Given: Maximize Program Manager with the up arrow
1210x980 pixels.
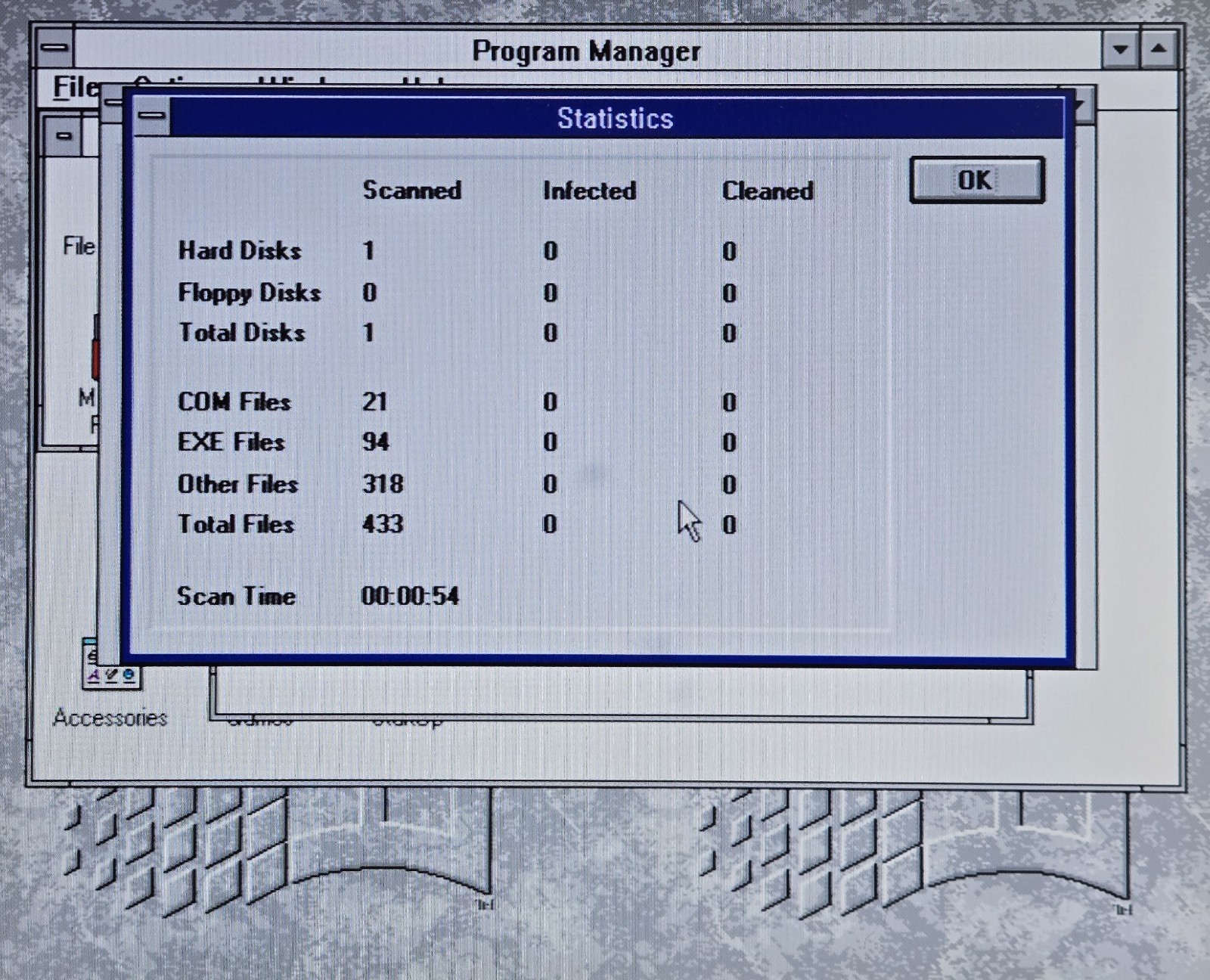Looking at the screenshot, I should [x=1159, y=50].
